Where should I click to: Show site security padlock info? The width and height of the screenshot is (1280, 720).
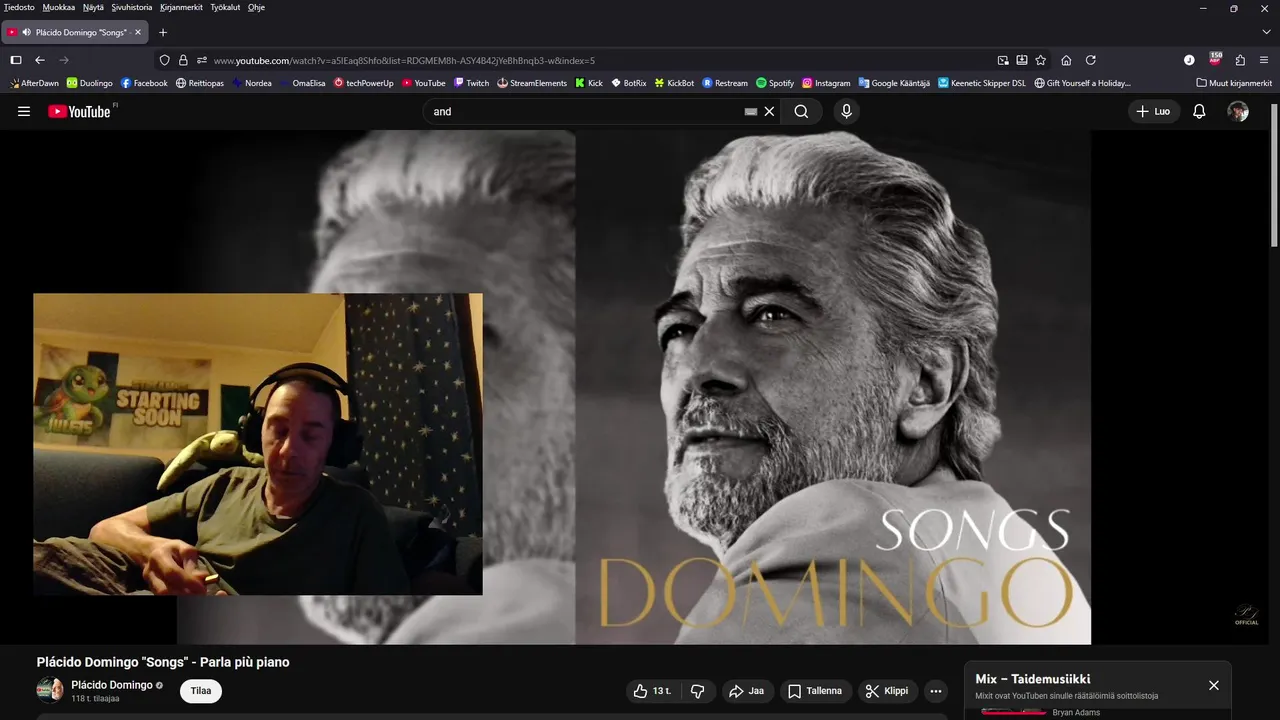183,60
